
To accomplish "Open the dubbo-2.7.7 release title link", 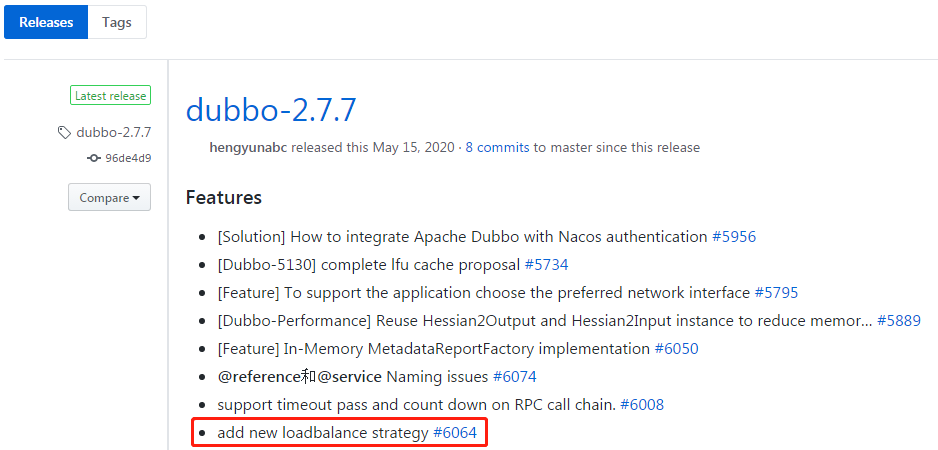I will coord(271,110).
